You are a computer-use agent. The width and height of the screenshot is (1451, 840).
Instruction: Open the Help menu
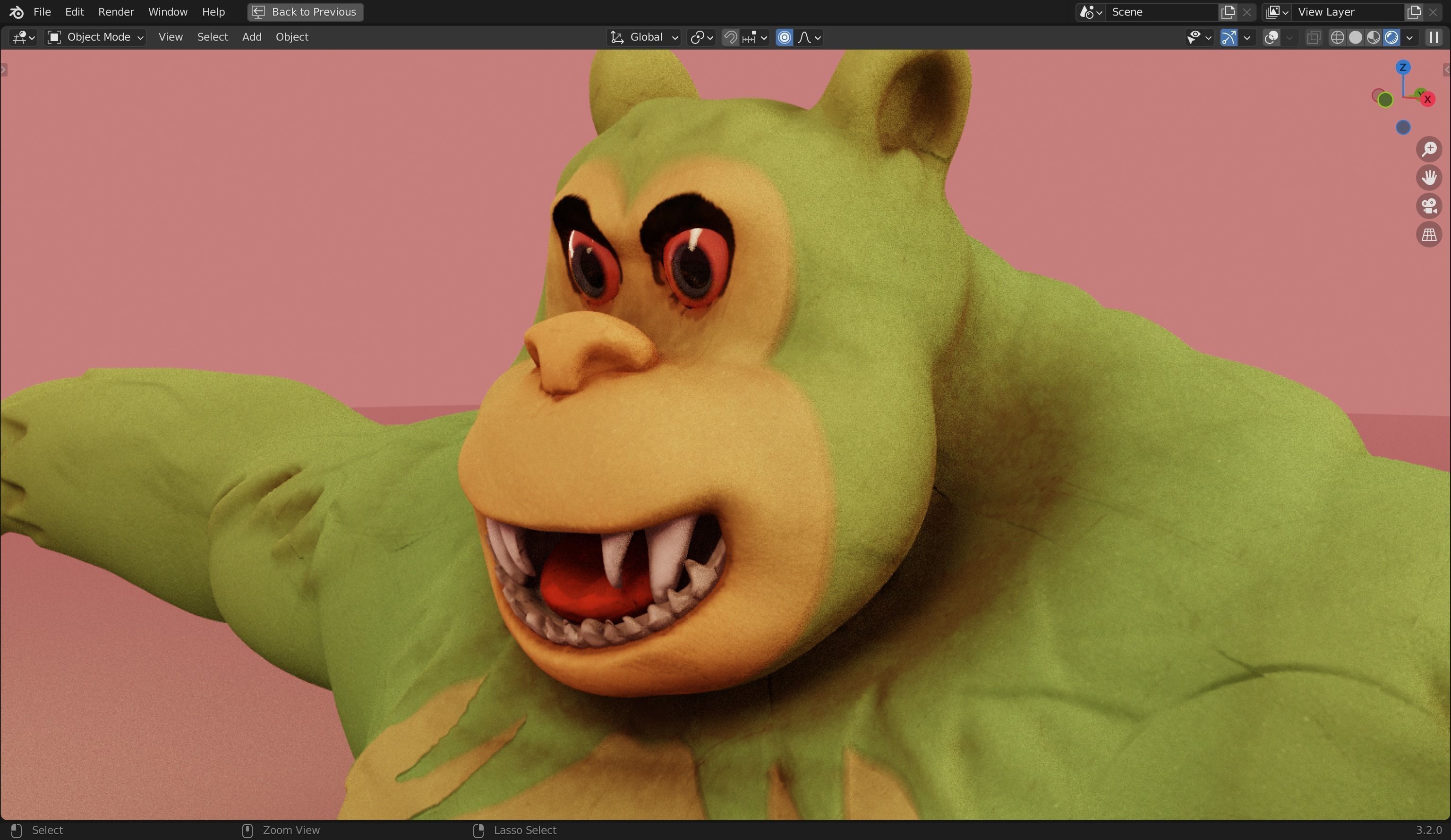click(213, 12)
